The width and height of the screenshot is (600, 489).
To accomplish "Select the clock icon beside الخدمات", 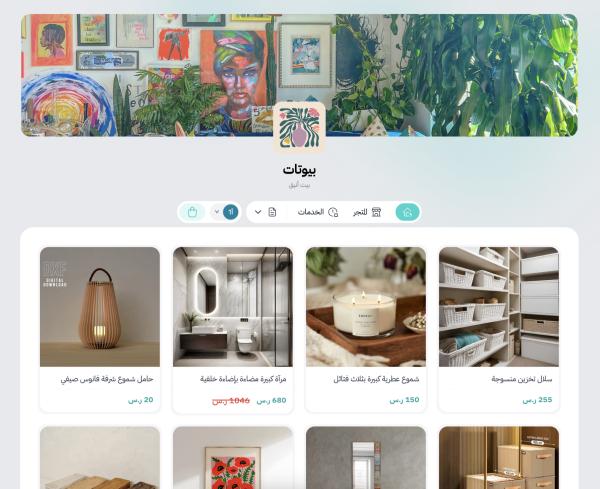I will click(333, 212).
